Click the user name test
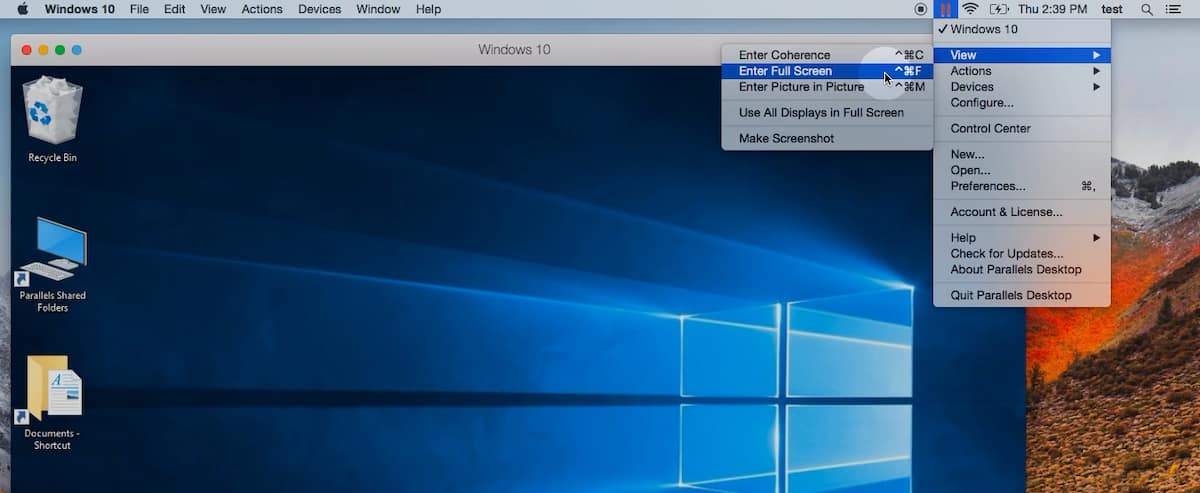Screen dimensions: 1200x493 pyautogui.click(x=1112, y=9)
